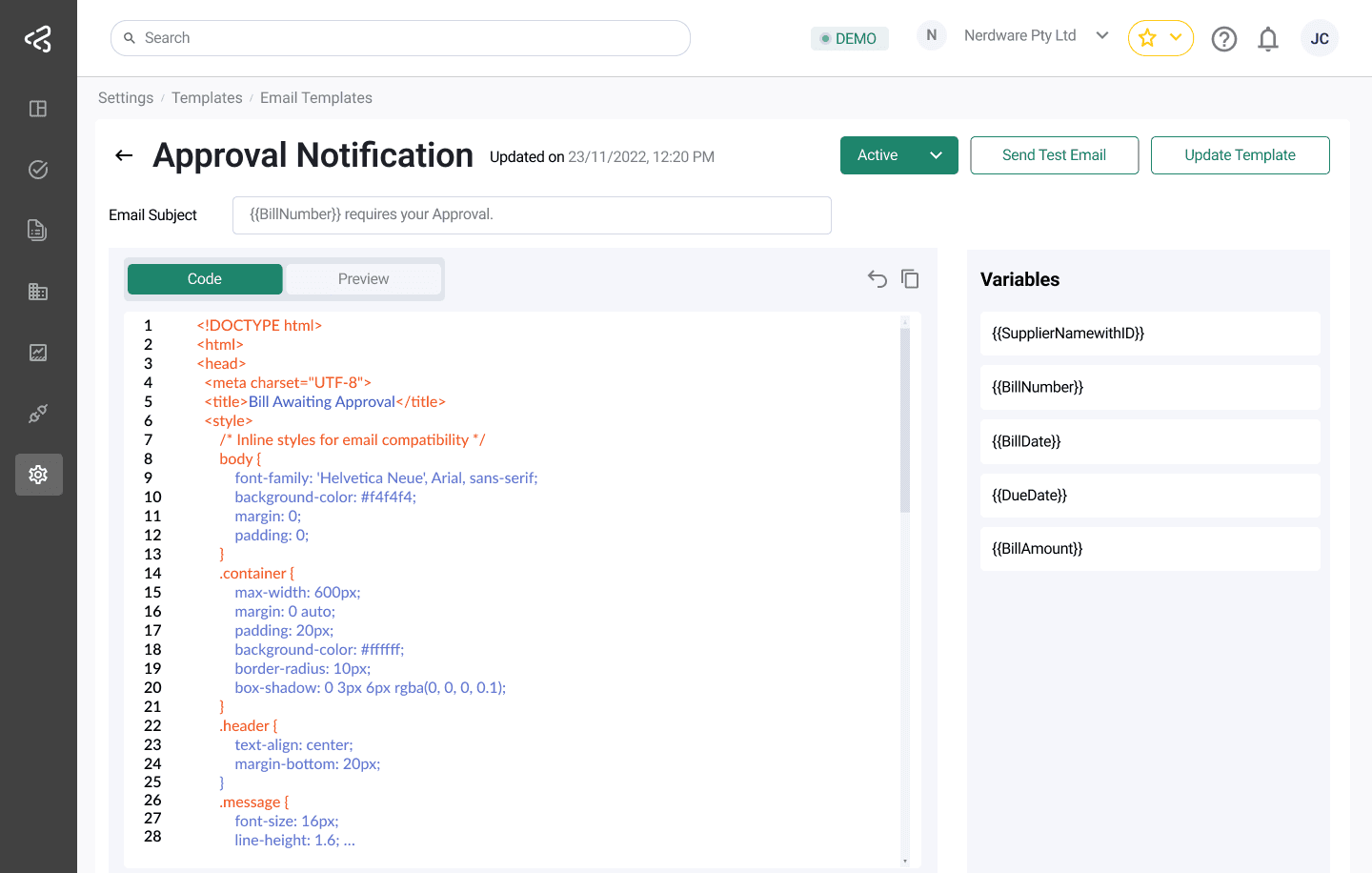Insert the {{BillNumber}} variable
This screenshot has width=1372, height=873.
(x=1150, y=387)
